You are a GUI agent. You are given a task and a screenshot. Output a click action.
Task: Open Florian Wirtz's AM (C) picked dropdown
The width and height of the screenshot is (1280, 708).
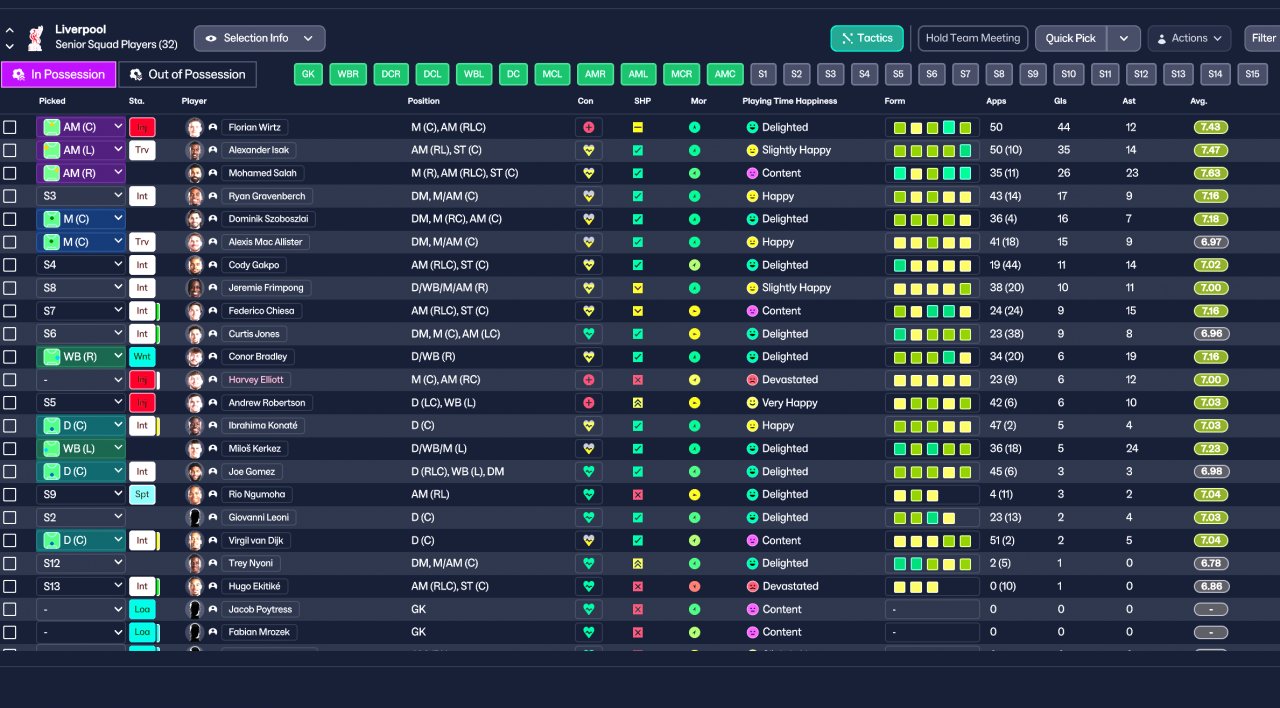[81, 128]
